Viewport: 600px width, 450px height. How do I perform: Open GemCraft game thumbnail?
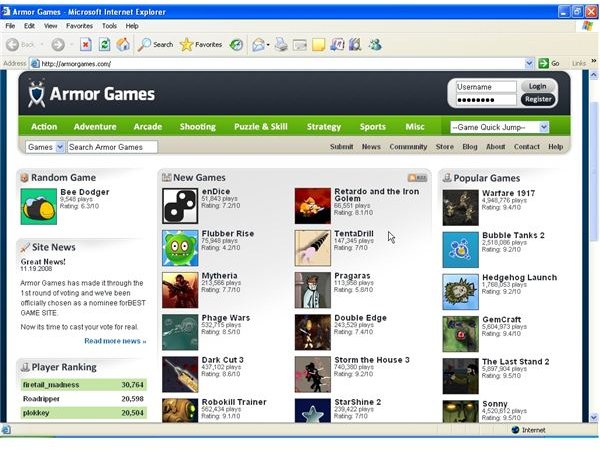[460, 334]
